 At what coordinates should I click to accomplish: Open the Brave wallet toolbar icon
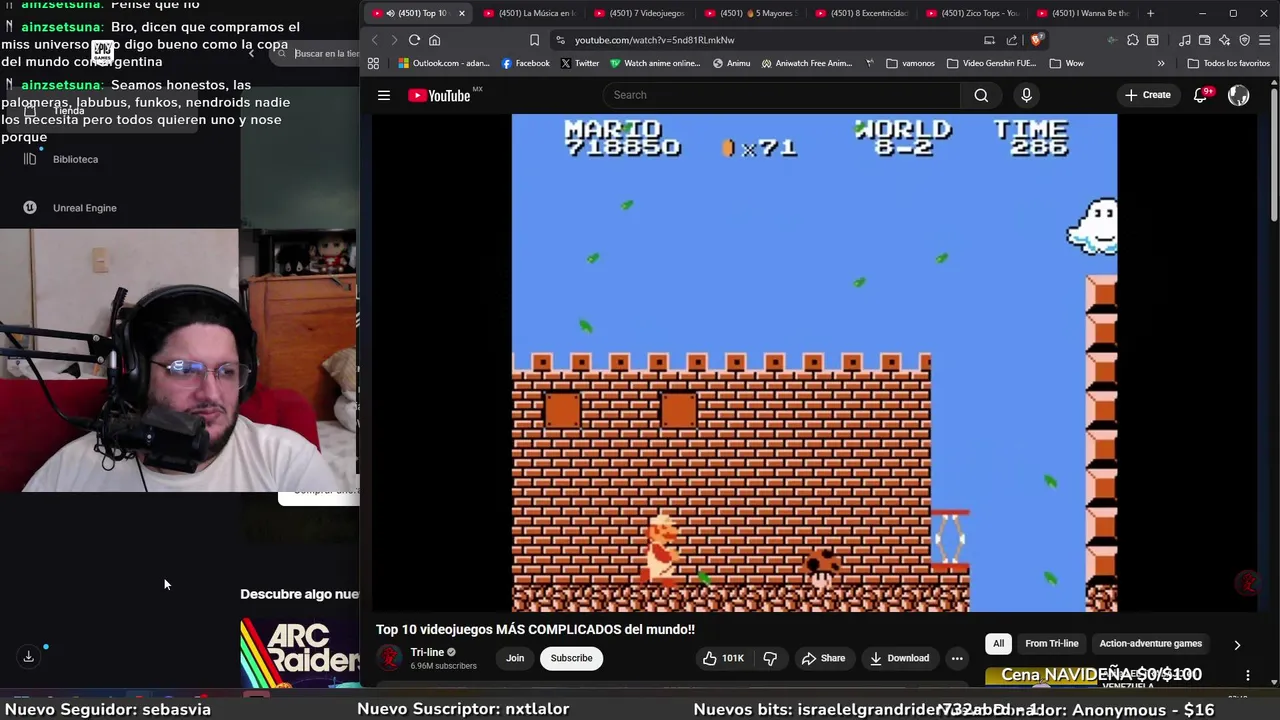(1204, 40)
